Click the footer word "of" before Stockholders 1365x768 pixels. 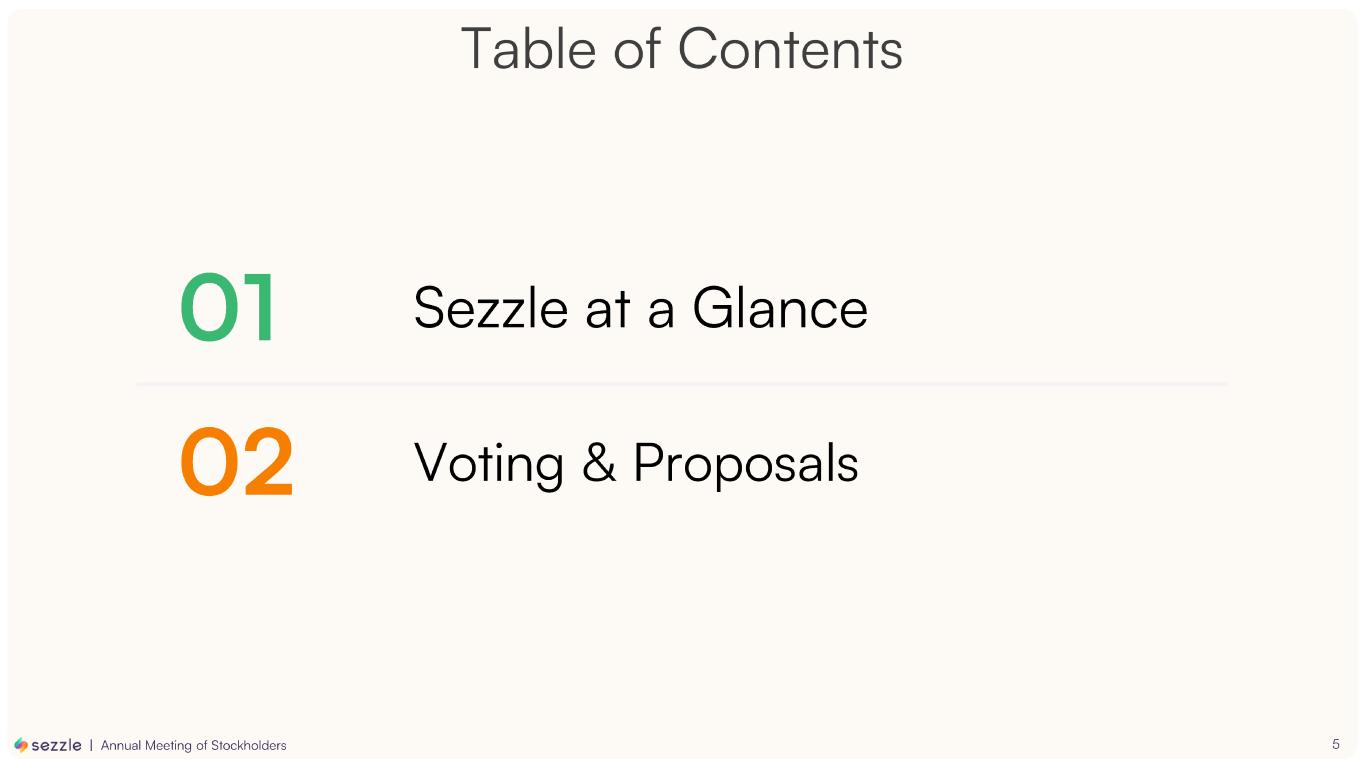(202, 745)
